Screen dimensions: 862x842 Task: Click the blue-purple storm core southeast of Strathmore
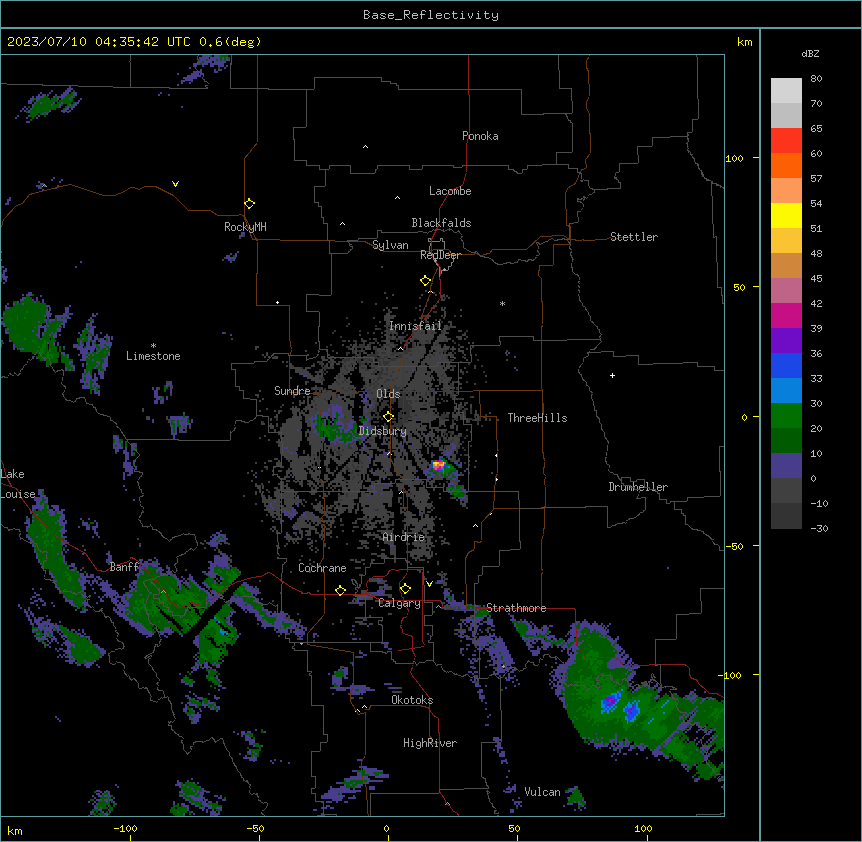tap(610, 702)
